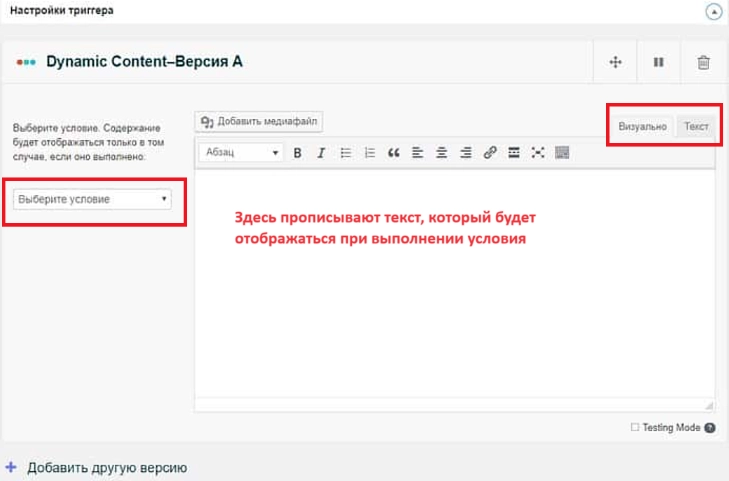Open the Выберите условие dropdown

(x=92, y=199)
